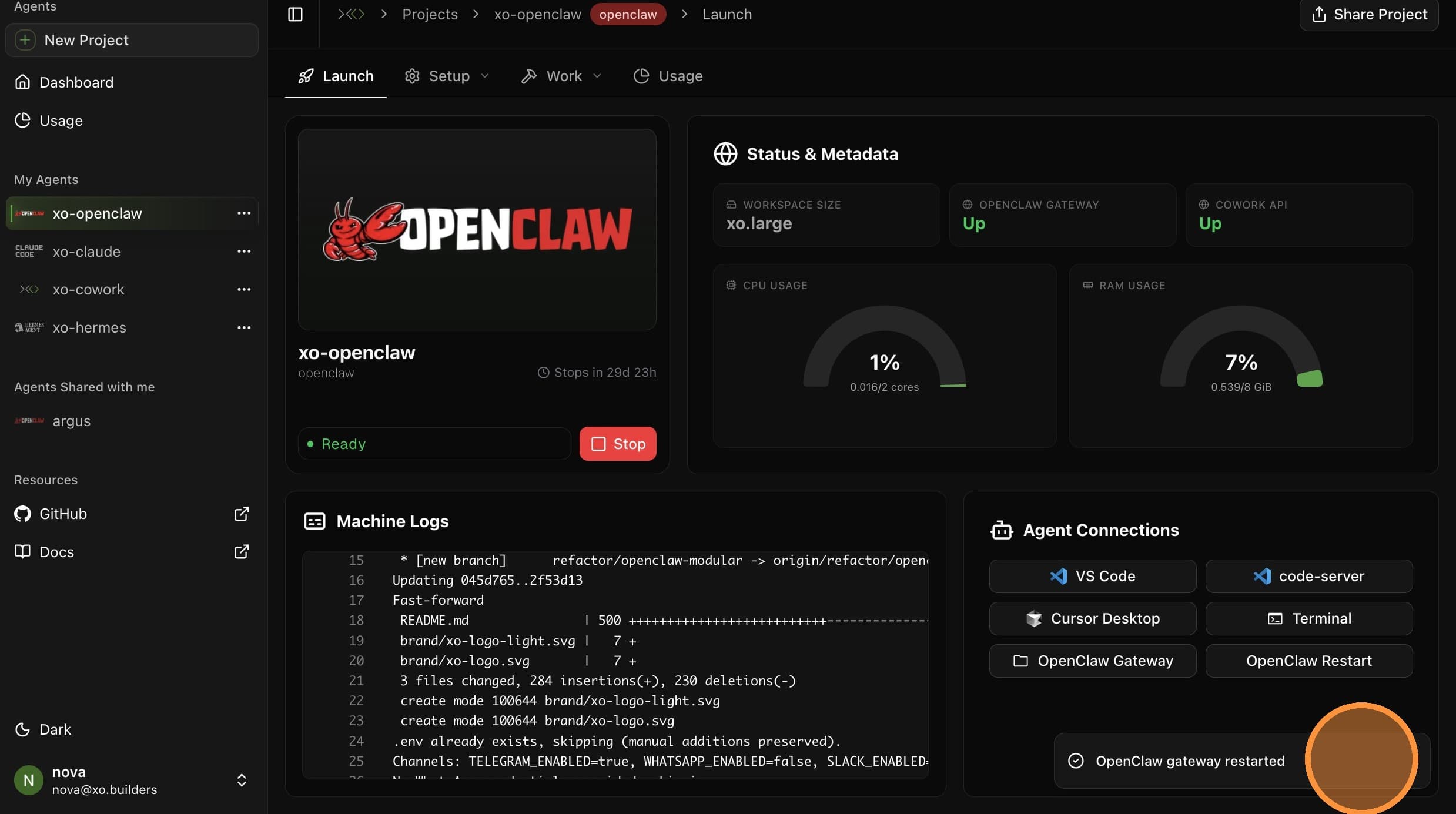
Task: Launch code-server connection
Action: click(1309, 576)
